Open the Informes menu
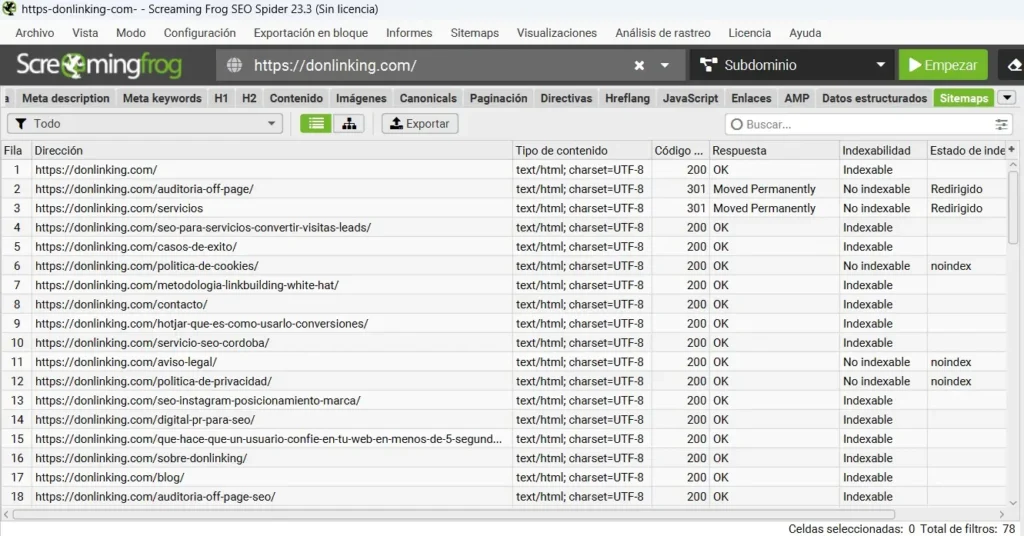This screenshot has height=536, width=1024. tap(409, 33)
